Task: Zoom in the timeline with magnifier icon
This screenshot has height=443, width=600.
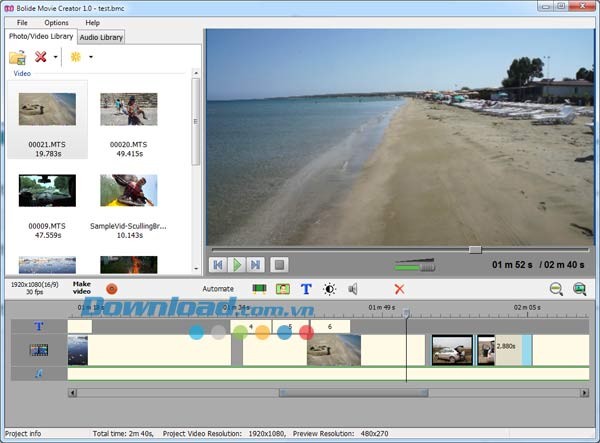Action: [580, 289]
